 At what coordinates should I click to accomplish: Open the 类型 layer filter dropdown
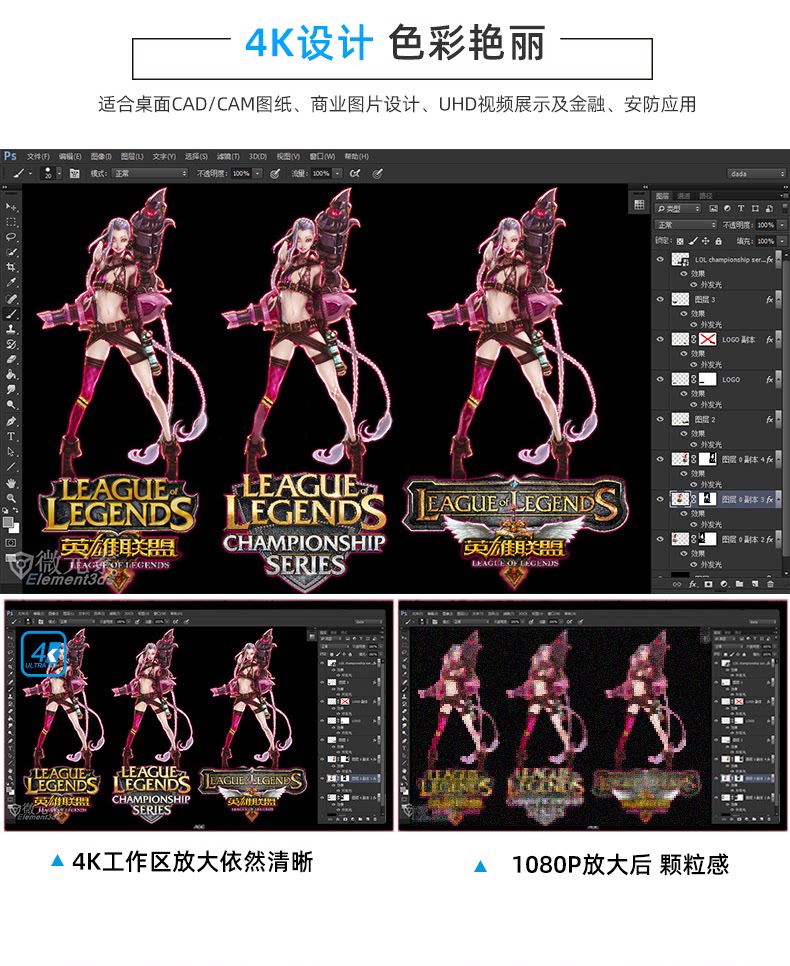tap(678, 209)
